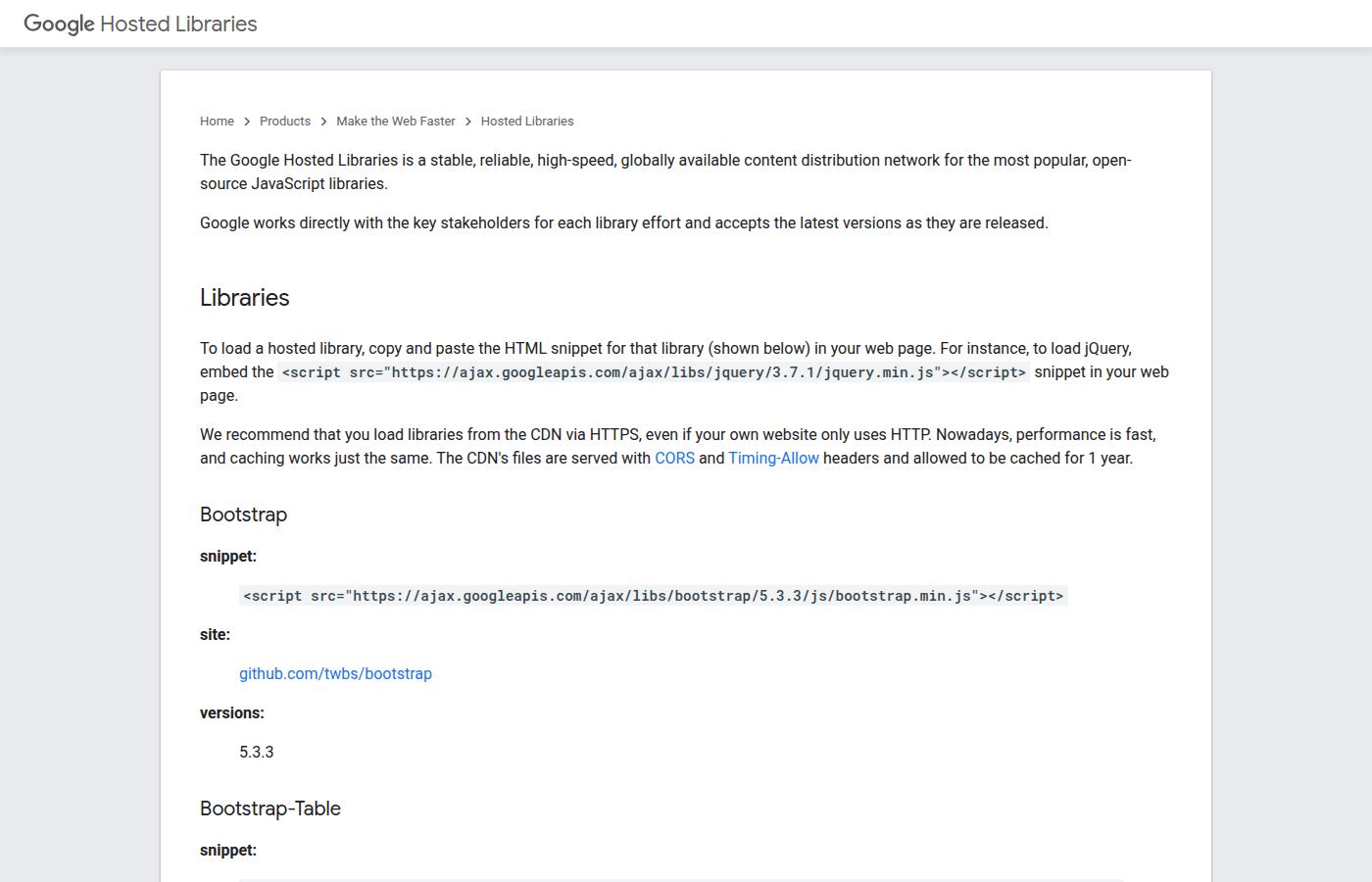Click the Google Hosted Libraries logo
1372x882 pixels.
point(140,24)
